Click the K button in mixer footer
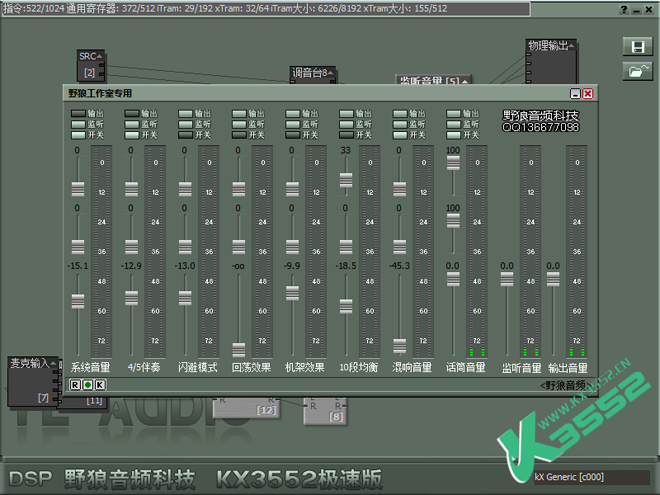Image resolution: width=660 pixels, height=495 pixels. point(100,385)
